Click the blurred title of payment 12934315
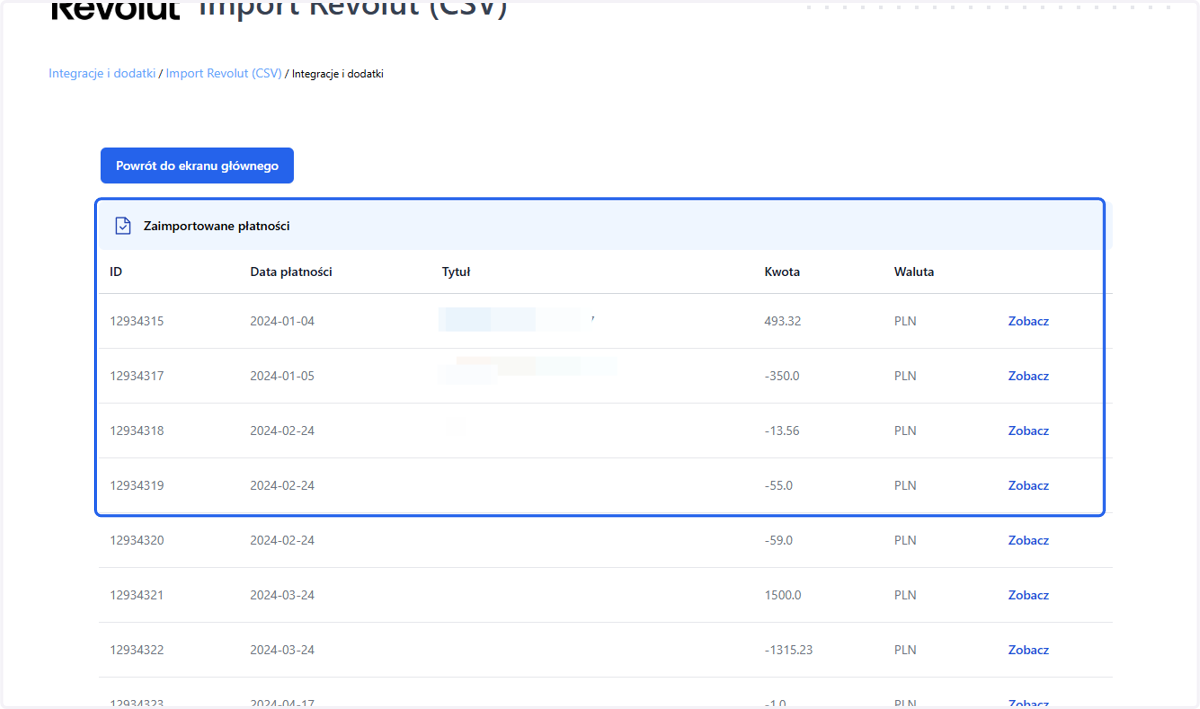1200x709 pixels. pos(518,321)
